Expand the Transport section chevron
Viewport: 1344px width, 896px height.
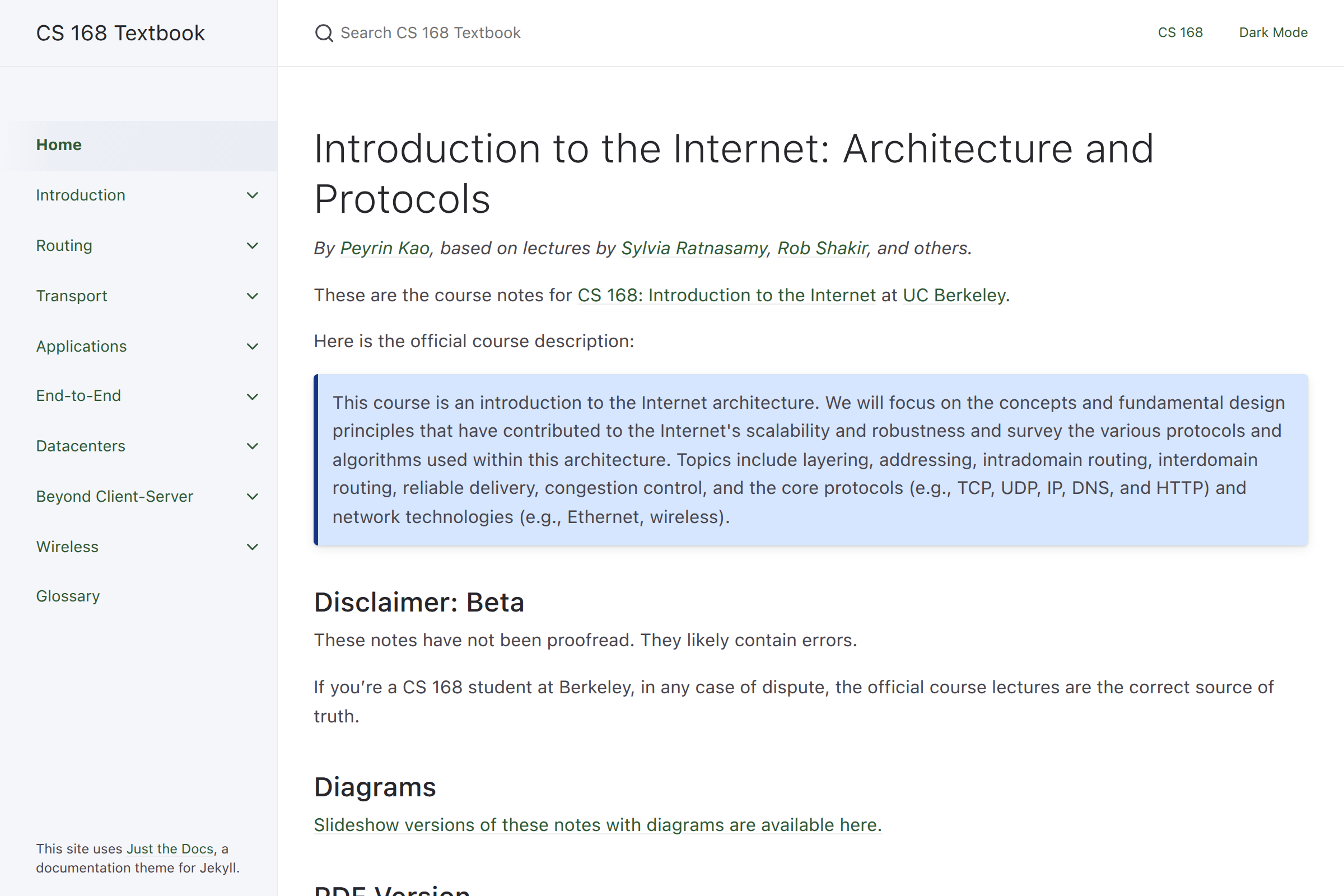(x=253, y=296)
